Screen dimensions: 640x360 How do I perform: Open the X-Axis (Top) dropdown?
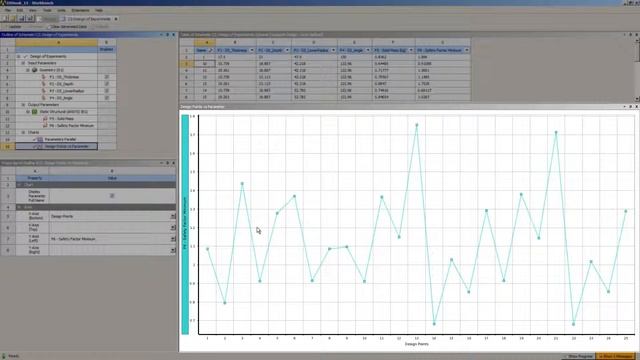[x=173, y=227]
